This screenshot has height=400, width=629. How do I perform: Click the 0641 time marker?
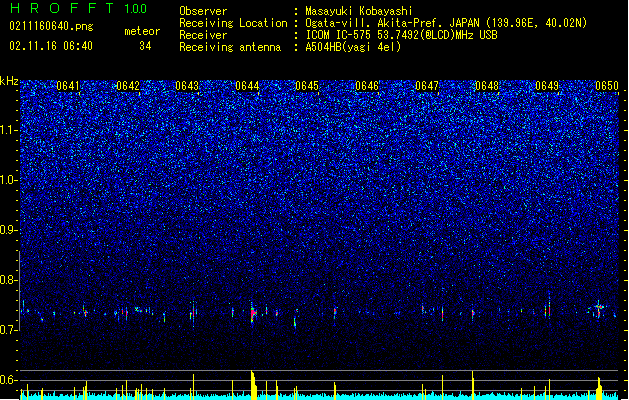pos(68,86)
